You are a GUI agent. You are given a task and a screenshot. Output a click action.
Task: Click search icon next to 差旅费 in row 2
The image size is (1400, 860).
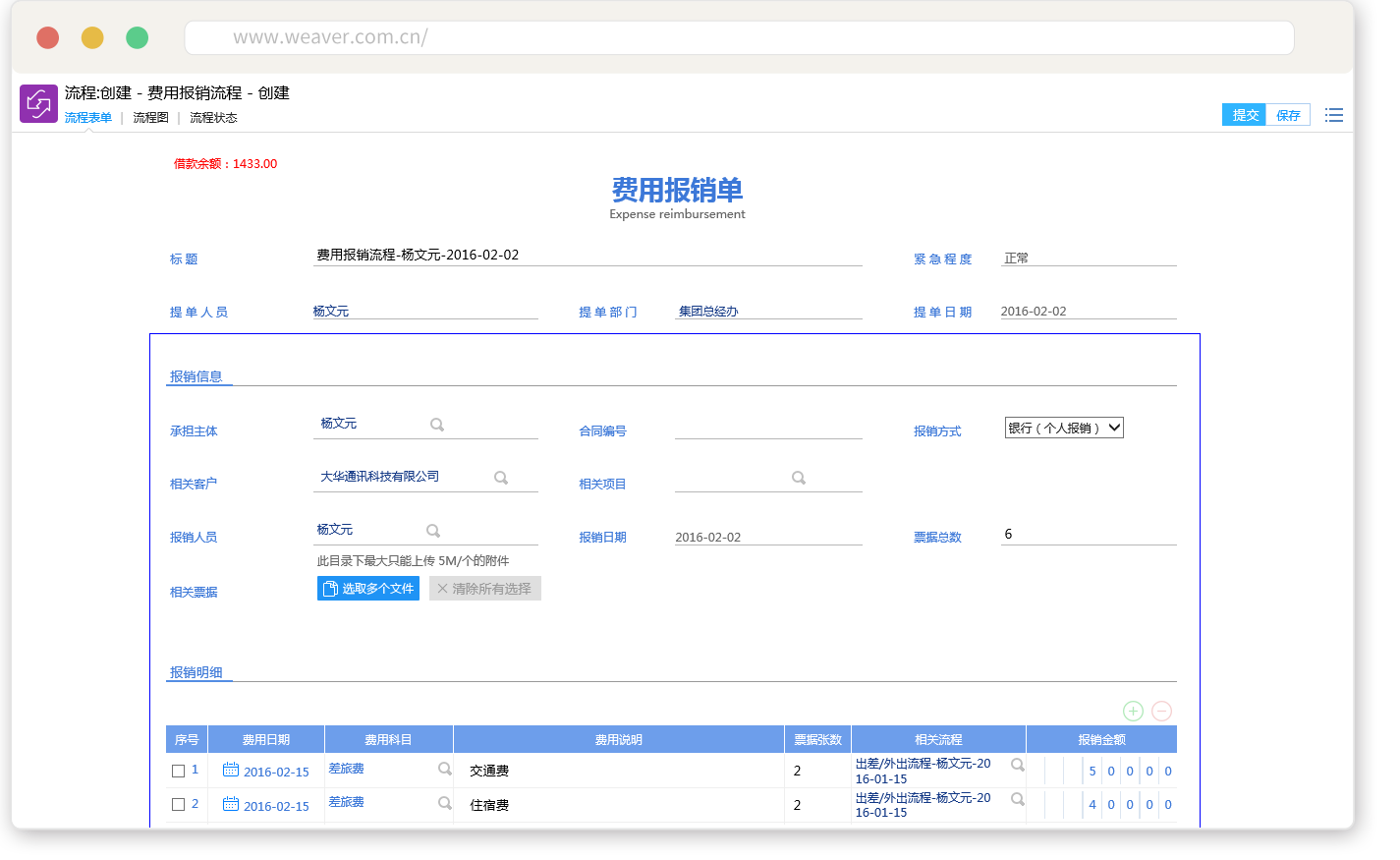[x=445, y=803]
